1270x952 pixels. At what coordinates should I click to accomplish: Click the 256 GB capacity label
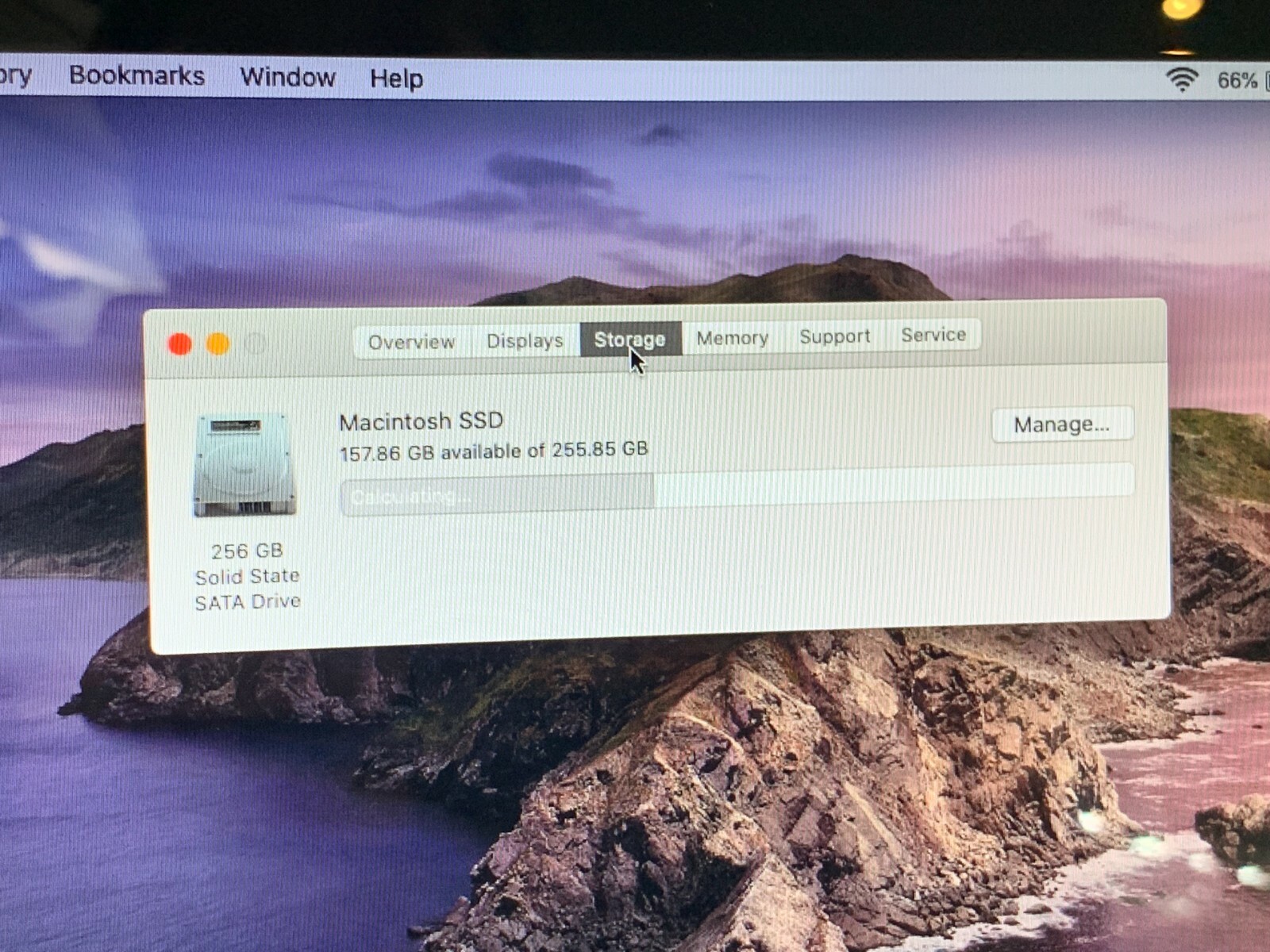(x=247, y=551)
